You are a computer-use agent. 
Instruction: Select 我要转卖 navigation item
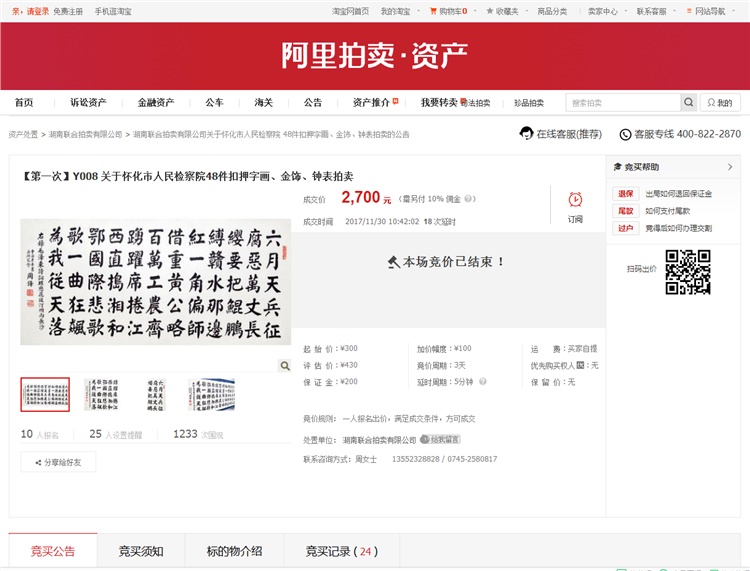[439, 102]
